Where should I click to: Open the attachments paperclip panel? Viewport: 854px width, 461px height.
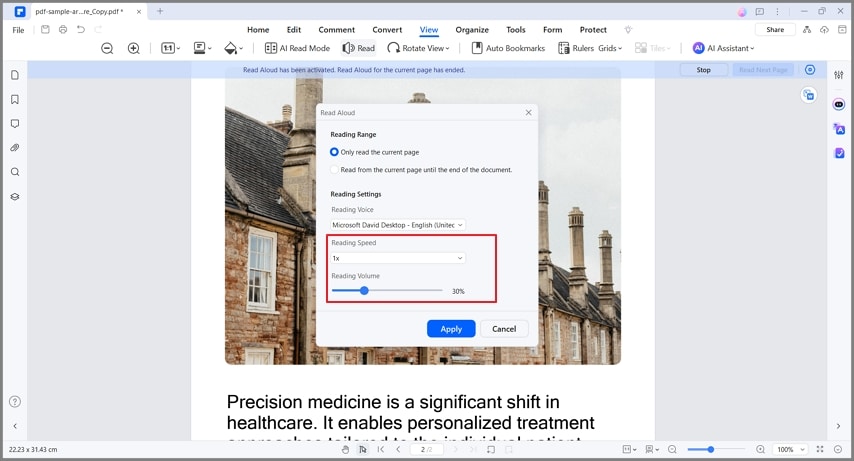[15, 148]
